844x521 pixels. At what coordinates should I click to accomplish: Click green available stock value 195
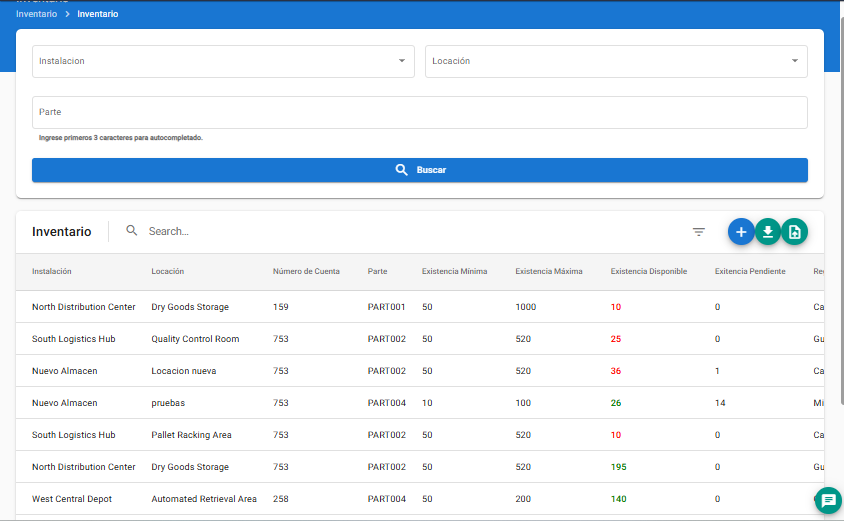tap(618, 467)
